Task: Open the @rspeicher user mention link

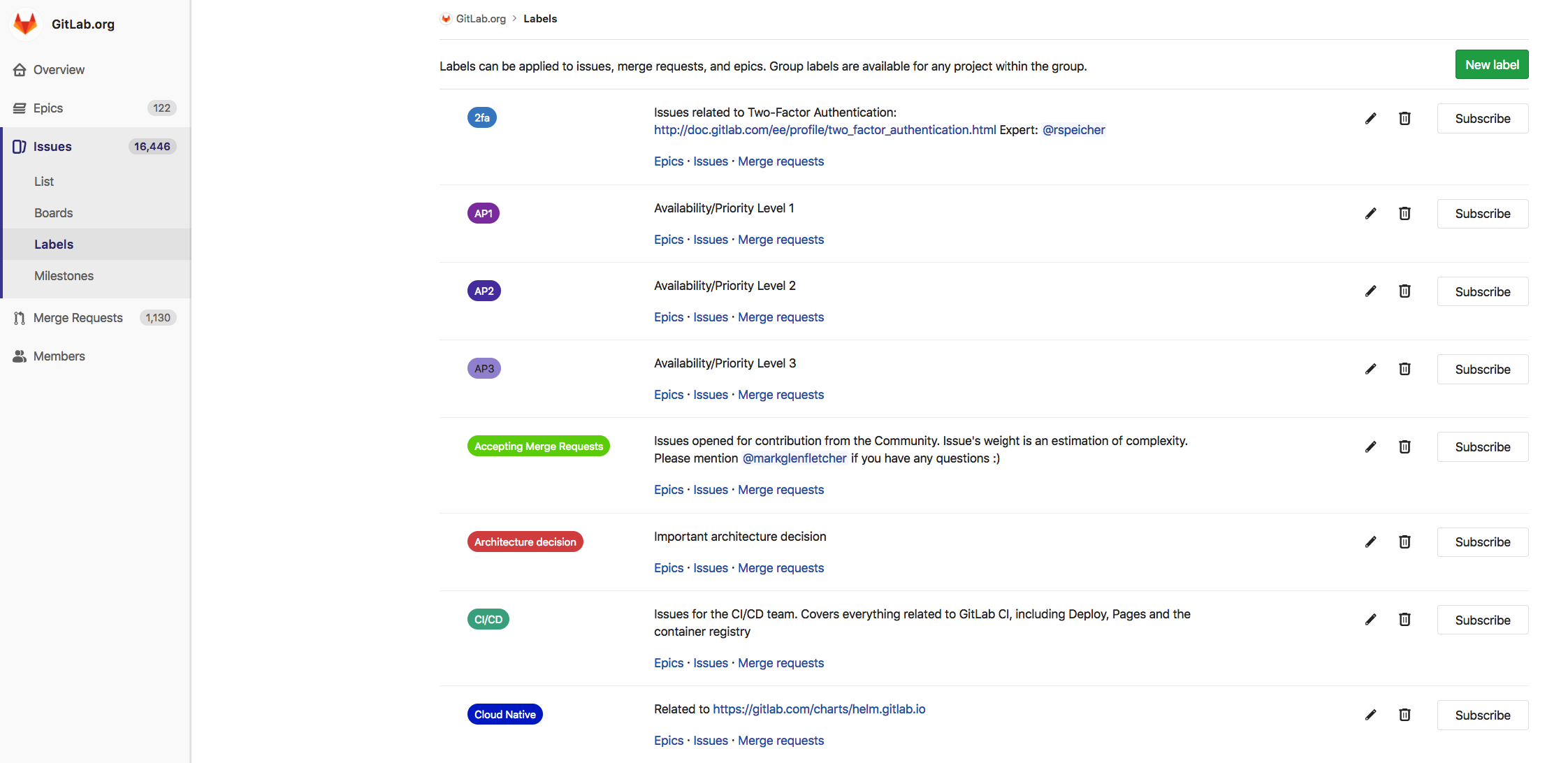Action: [x=1073, y=129]
